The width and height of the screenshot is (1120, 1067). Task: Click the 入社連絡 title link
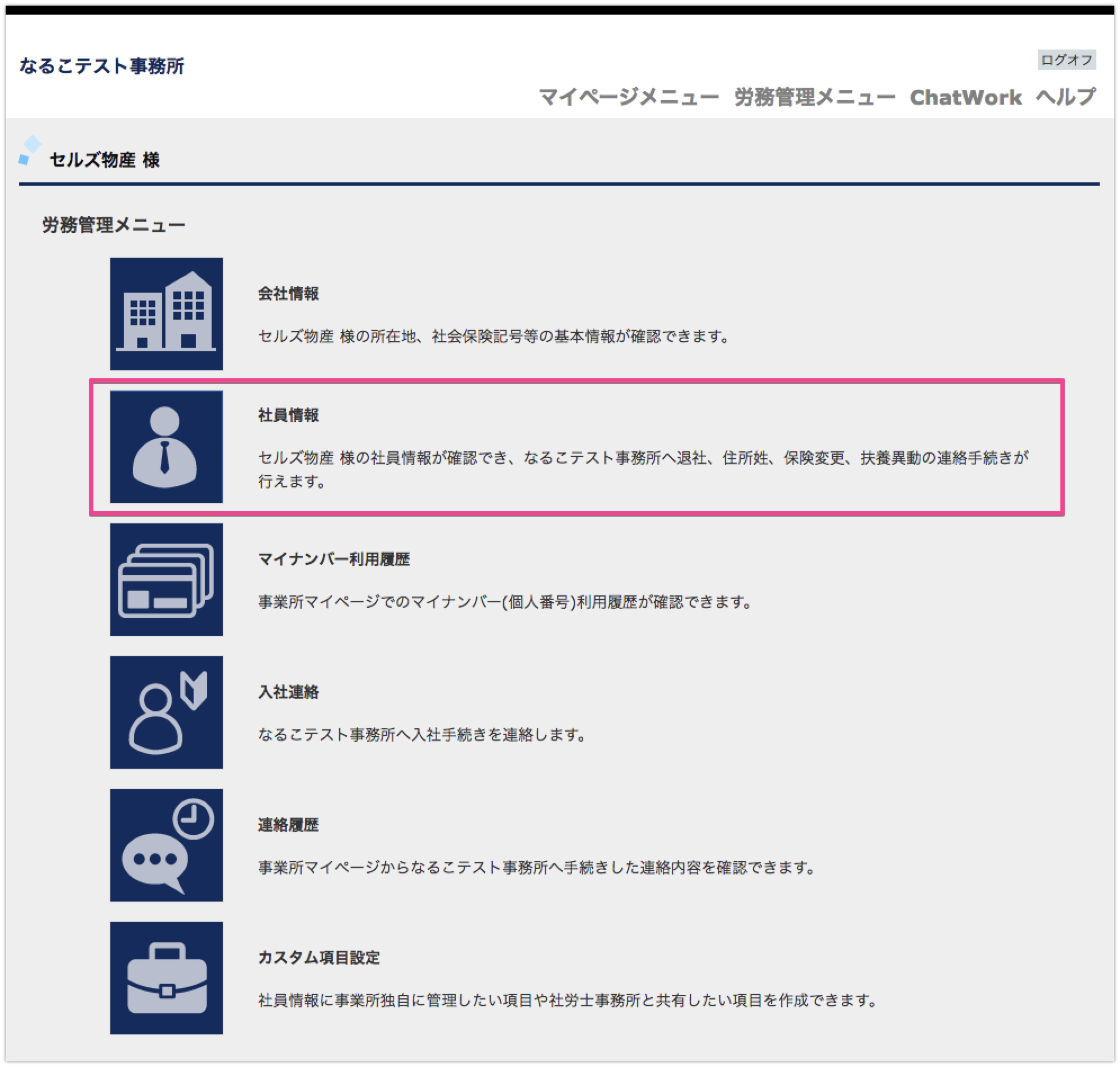288,692
